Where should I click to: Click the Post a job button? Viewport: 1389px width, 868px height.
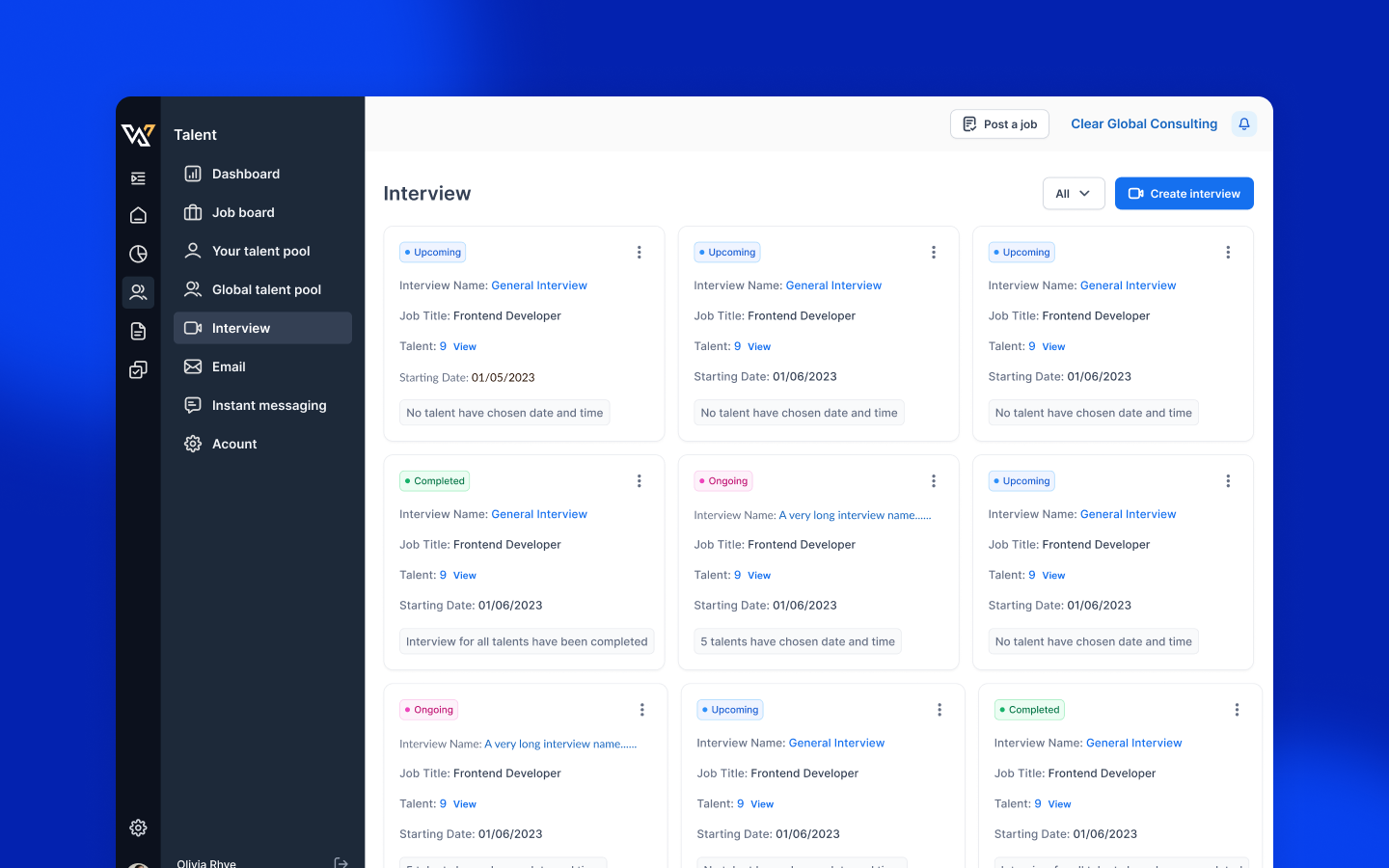(x=999, y=123)
